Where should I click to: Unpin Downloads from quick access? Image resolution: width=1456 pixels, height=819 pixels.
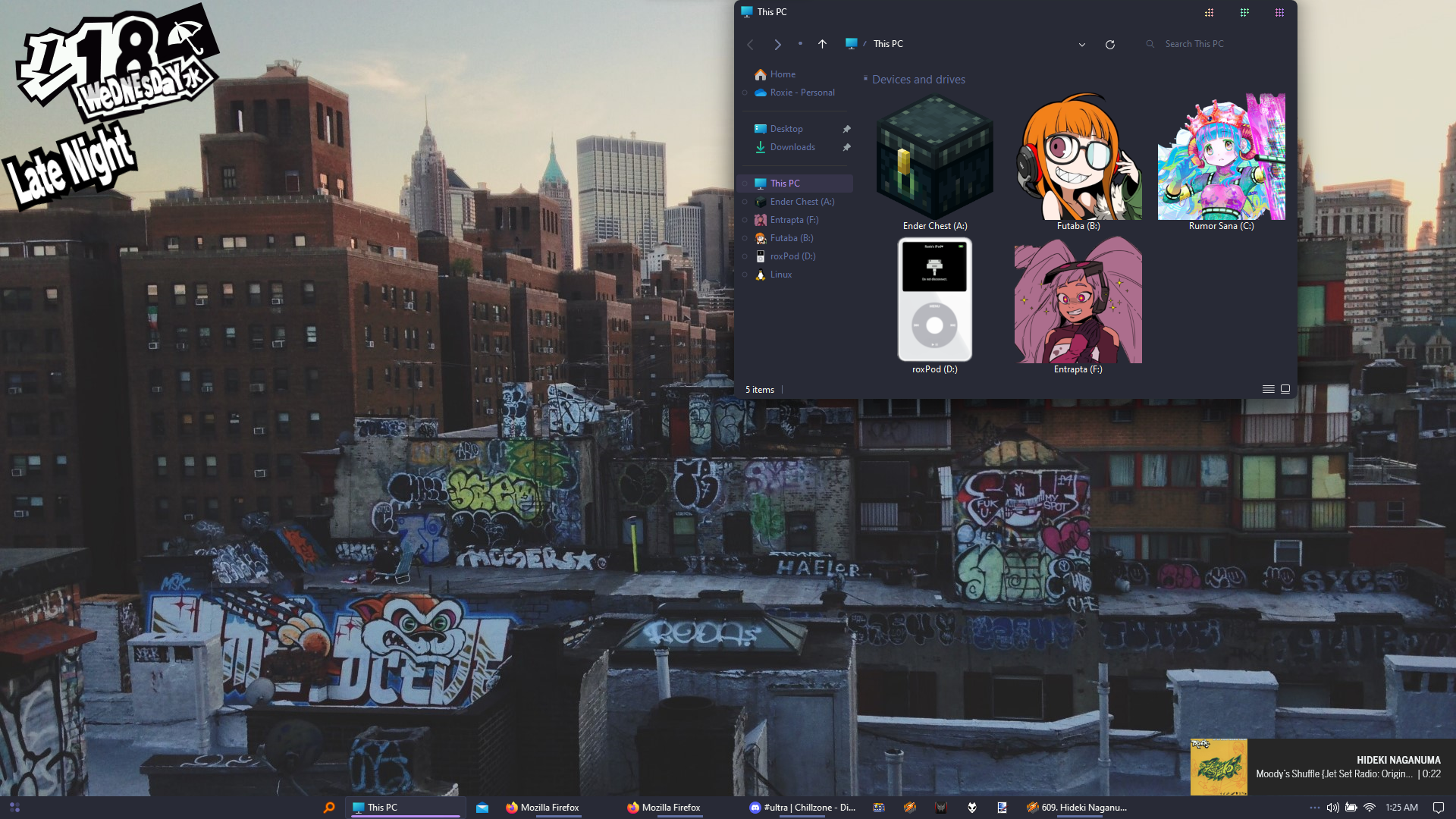pos(846,147)
